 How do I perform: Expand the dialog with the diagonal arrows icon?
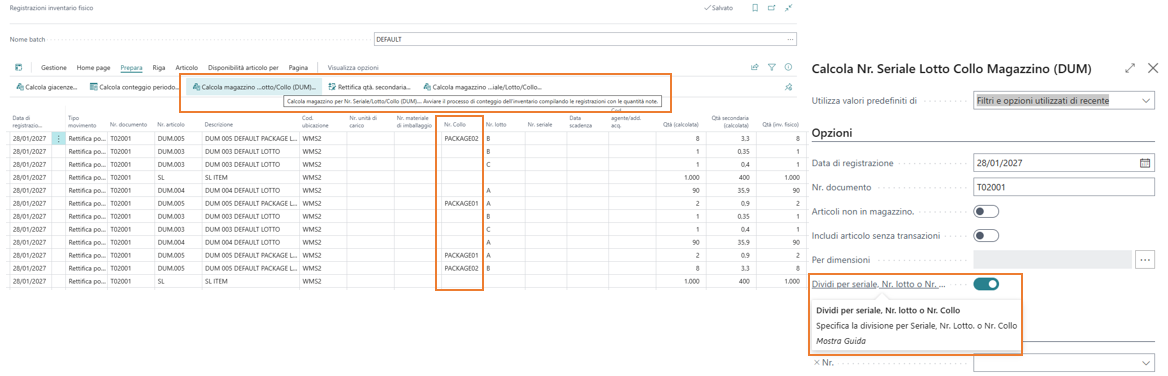[1130, 68]
